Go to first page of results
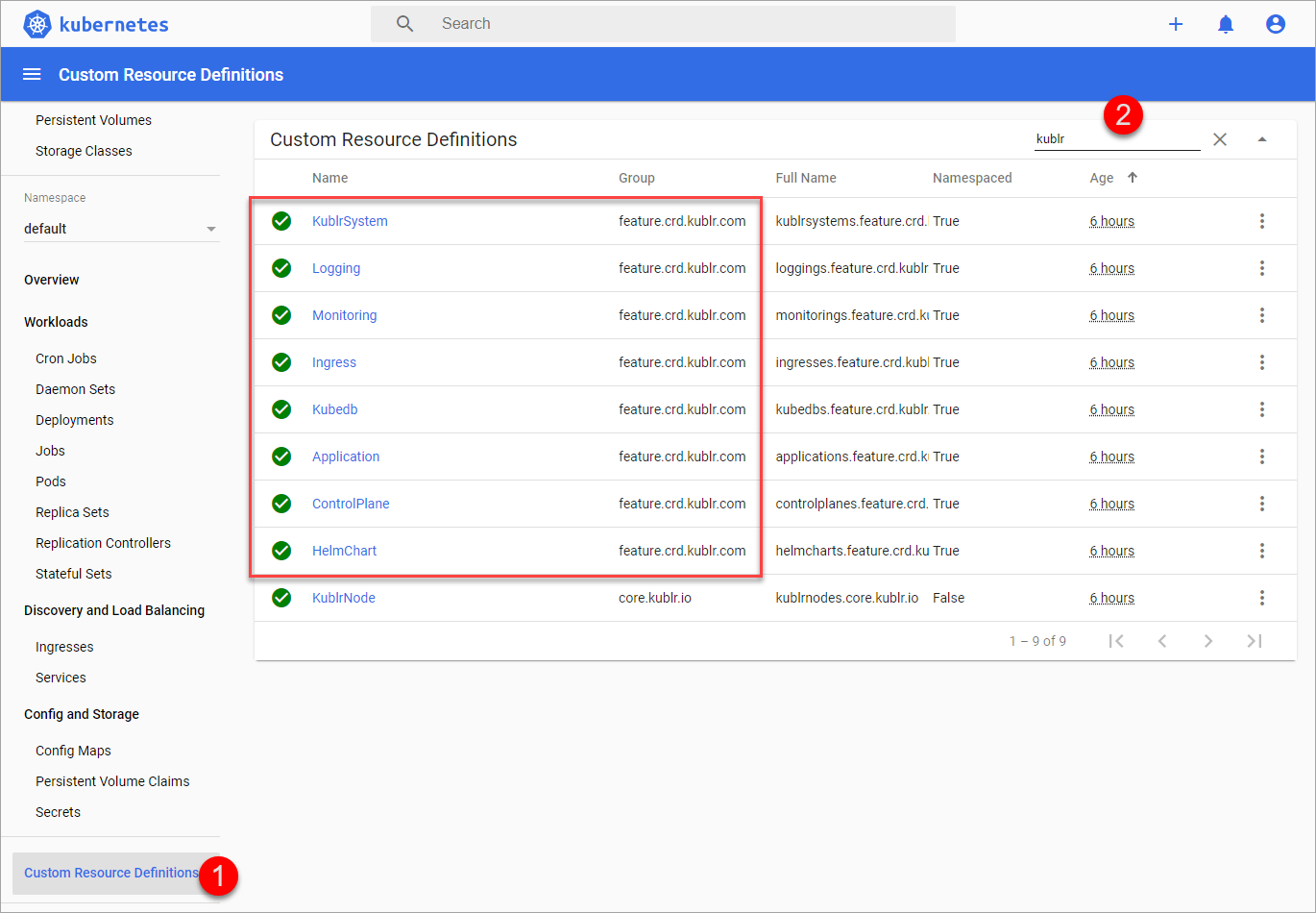Viewport: 1316px width, 913px height. coord(1116,641)
